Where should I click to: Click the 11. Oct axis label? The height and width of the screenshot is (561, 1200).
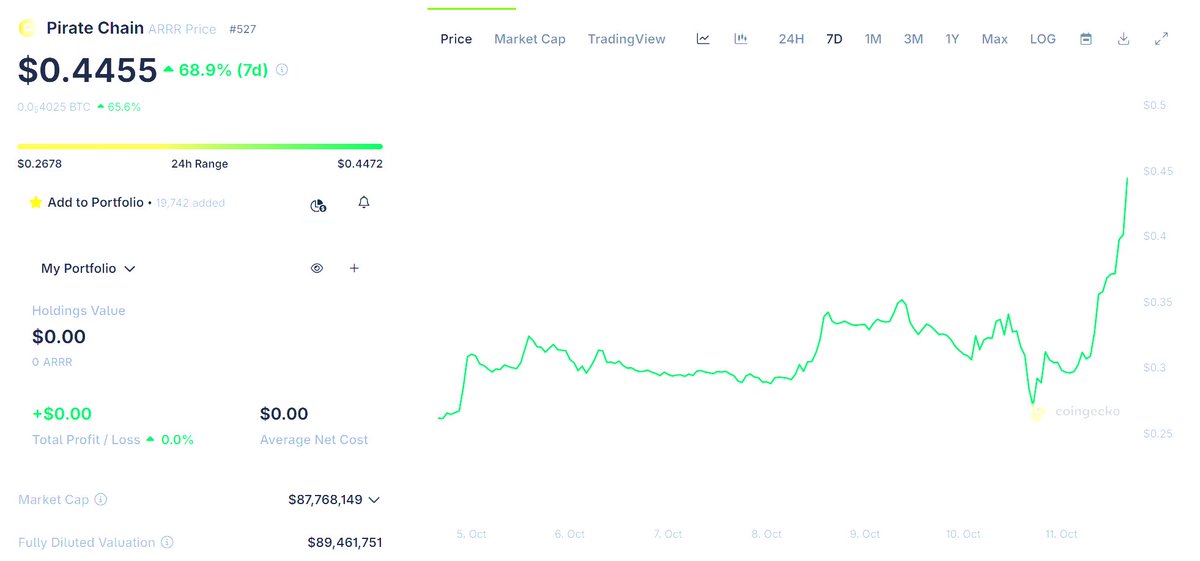point(1062,534)
